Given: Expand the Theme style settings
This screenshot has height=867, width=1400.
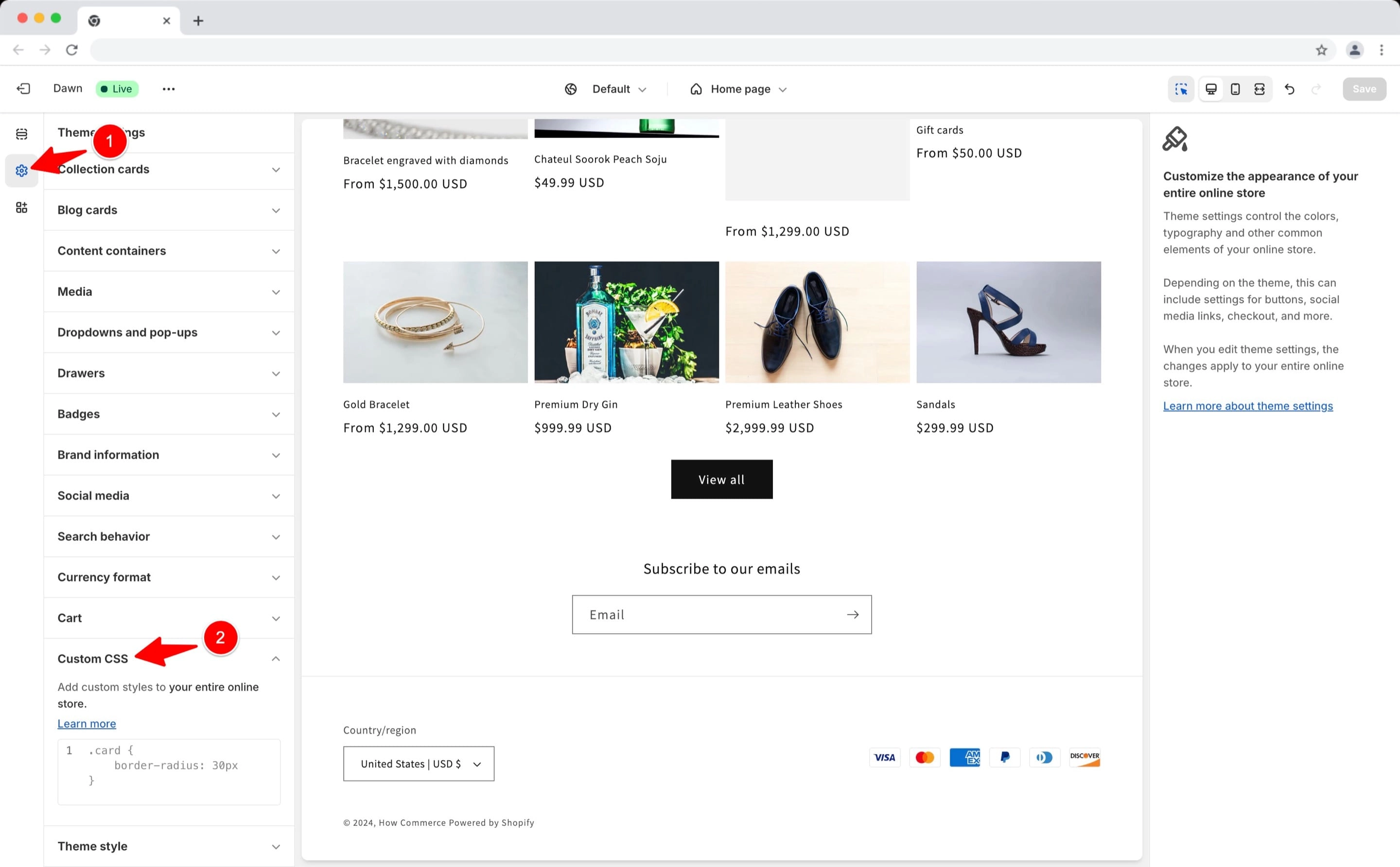Looking at the screenshot, I should [x=169, y=846].
